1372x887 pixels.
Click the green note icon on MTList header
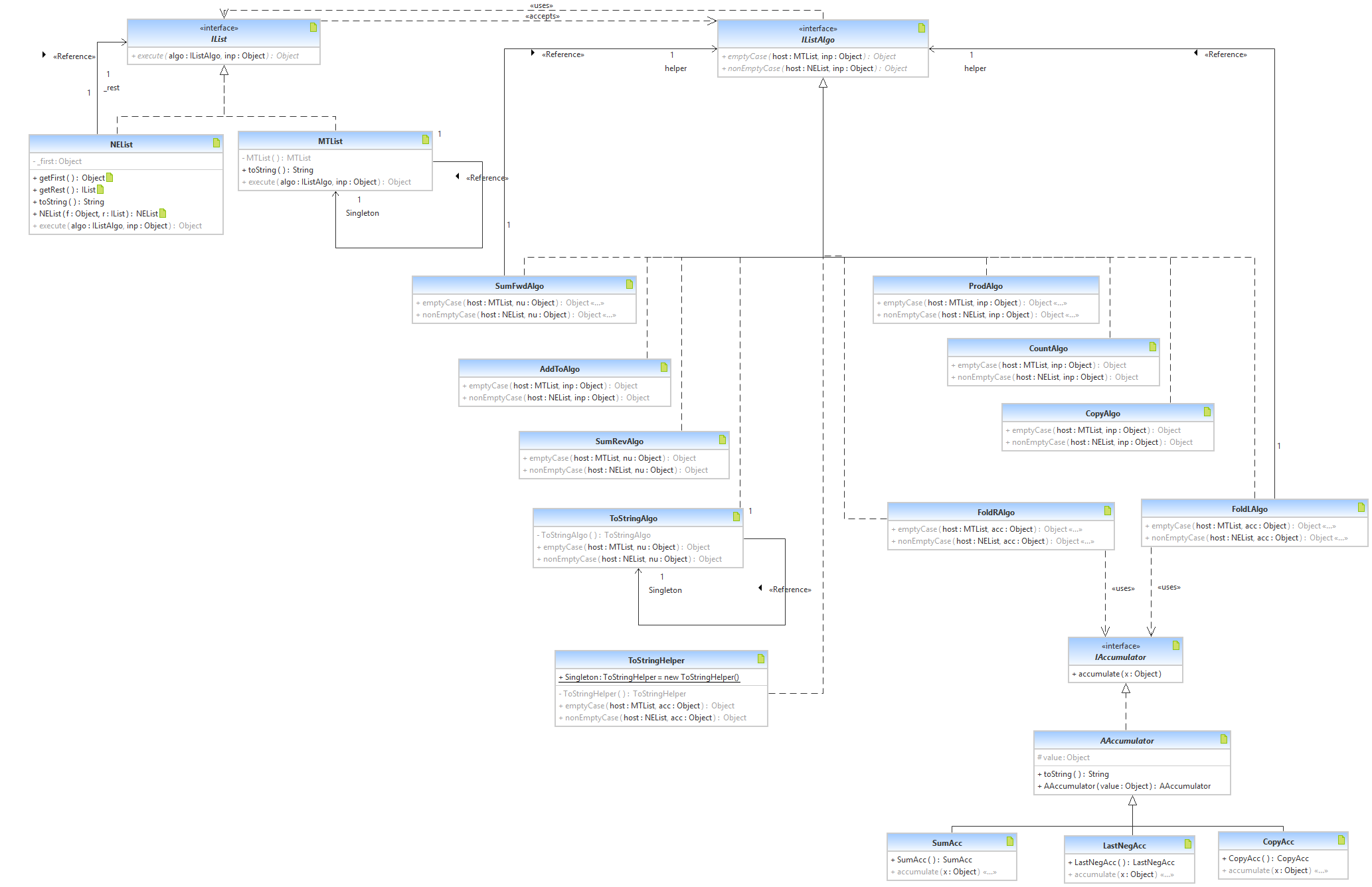(426, 139)
